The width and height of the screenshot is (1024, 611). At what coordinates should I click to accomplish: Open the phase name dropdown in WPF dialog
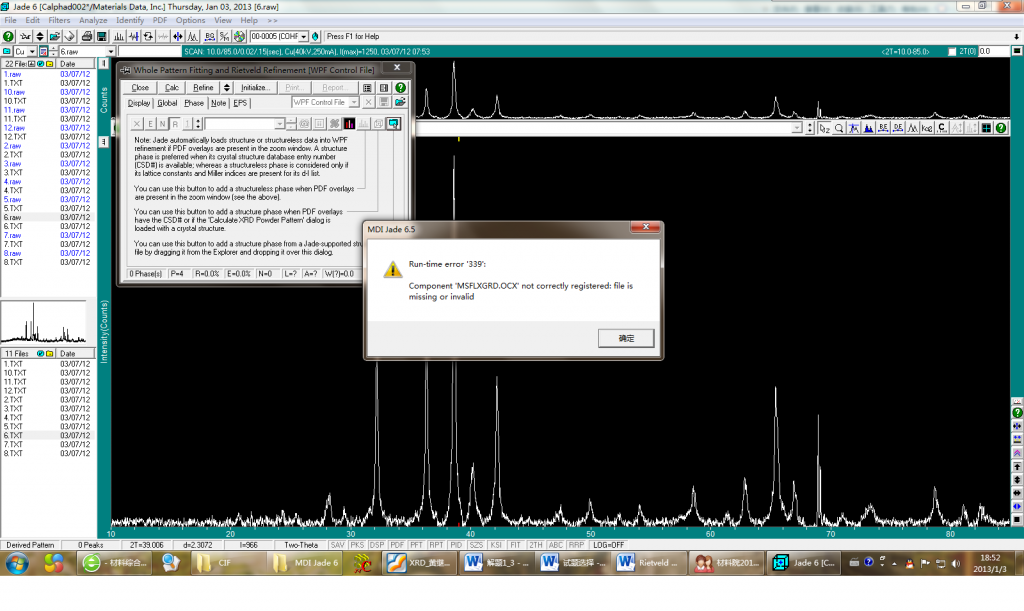[x=280, y=124]
